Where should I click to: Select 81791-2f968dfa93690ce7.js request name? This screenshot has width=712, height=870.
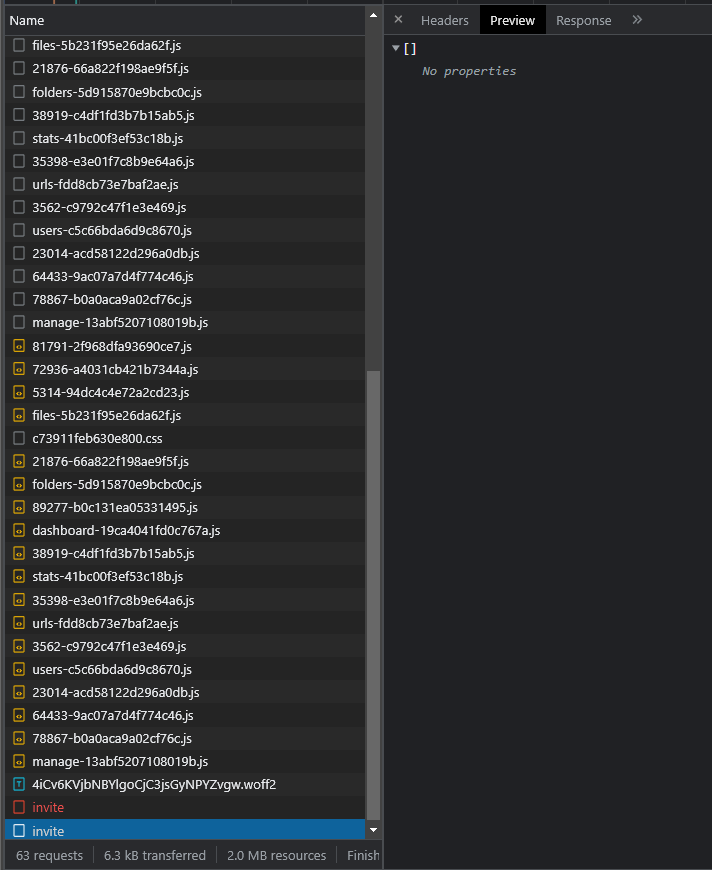(x=112, y=346)
